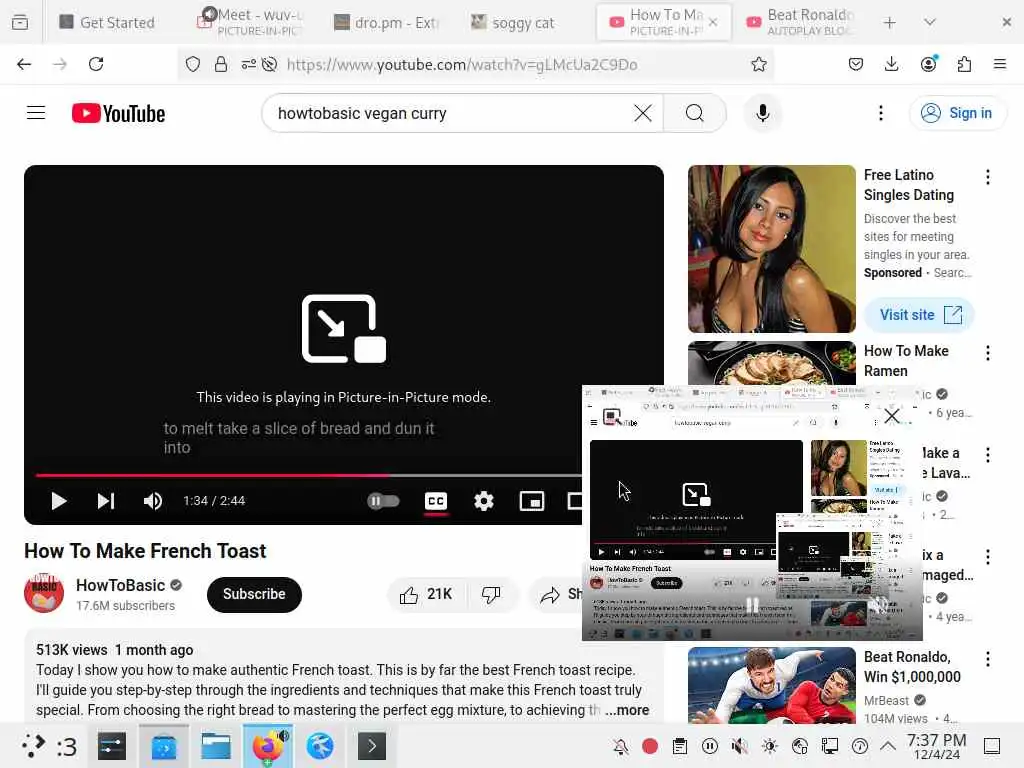
Task: Enable the miniplayer in YouTube player
Action: coord(532,501)
